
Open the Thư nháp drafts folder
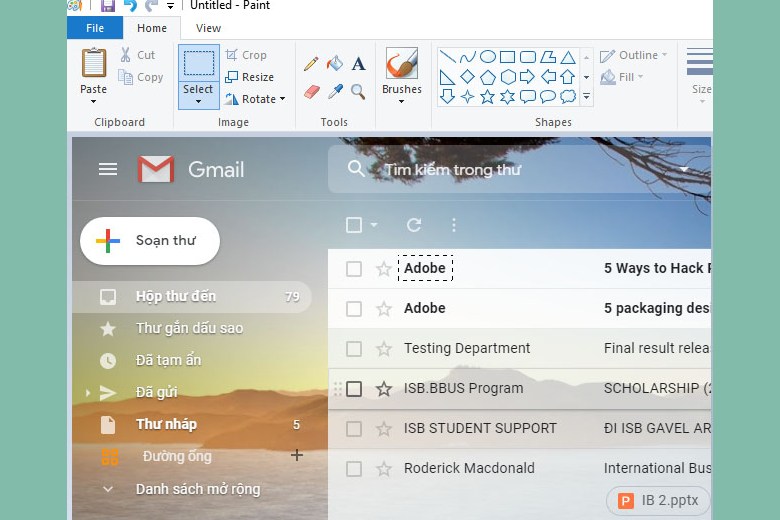(x=192, y=424)
